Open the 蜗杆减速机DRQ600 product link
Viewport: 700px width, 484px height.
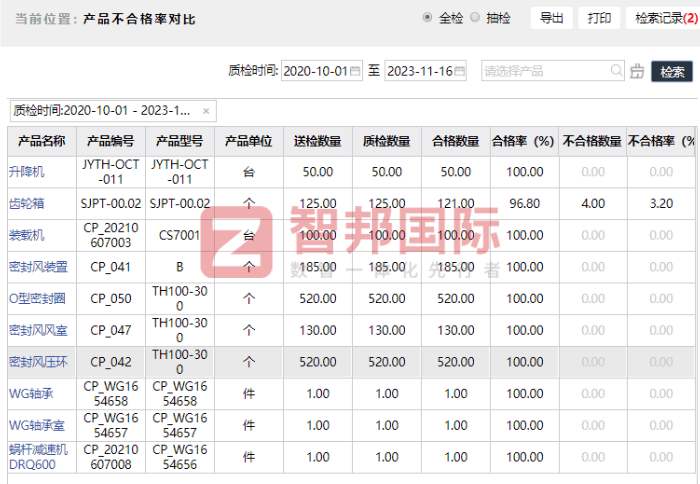pos(38,457)
